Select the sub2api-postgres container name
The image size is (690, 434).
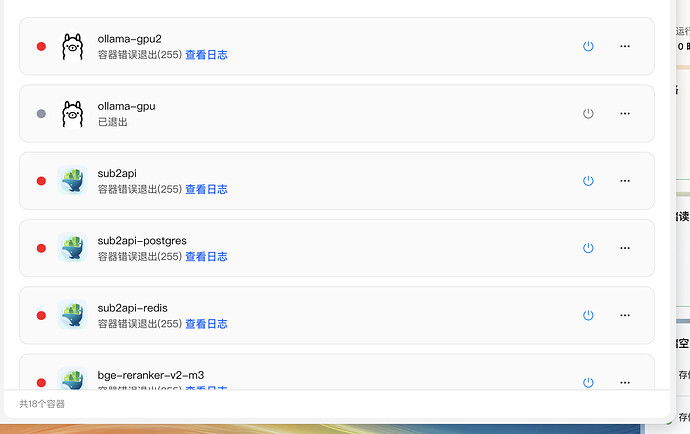point(142,241)
